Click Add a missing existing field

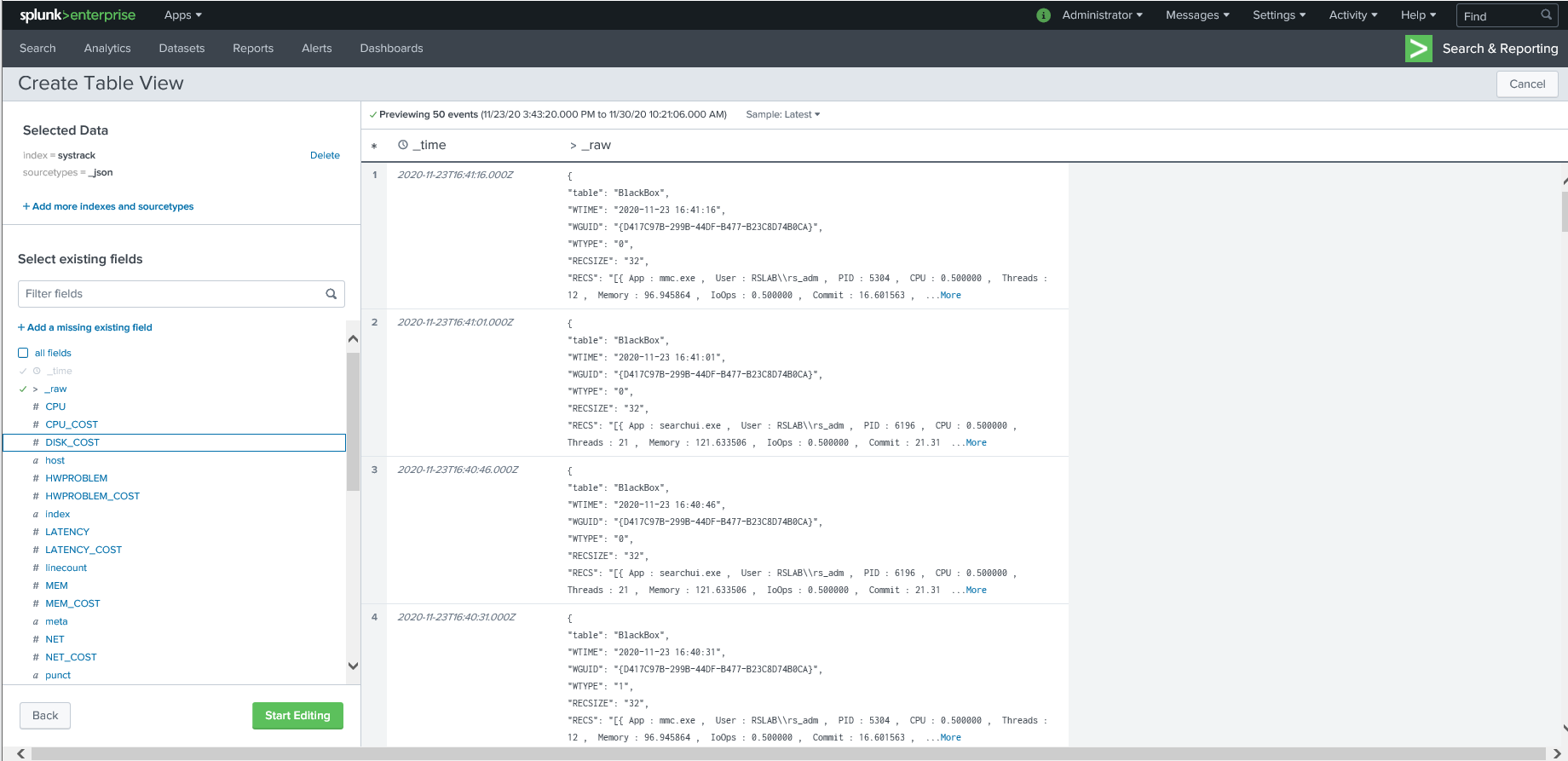tap(85, 327)
